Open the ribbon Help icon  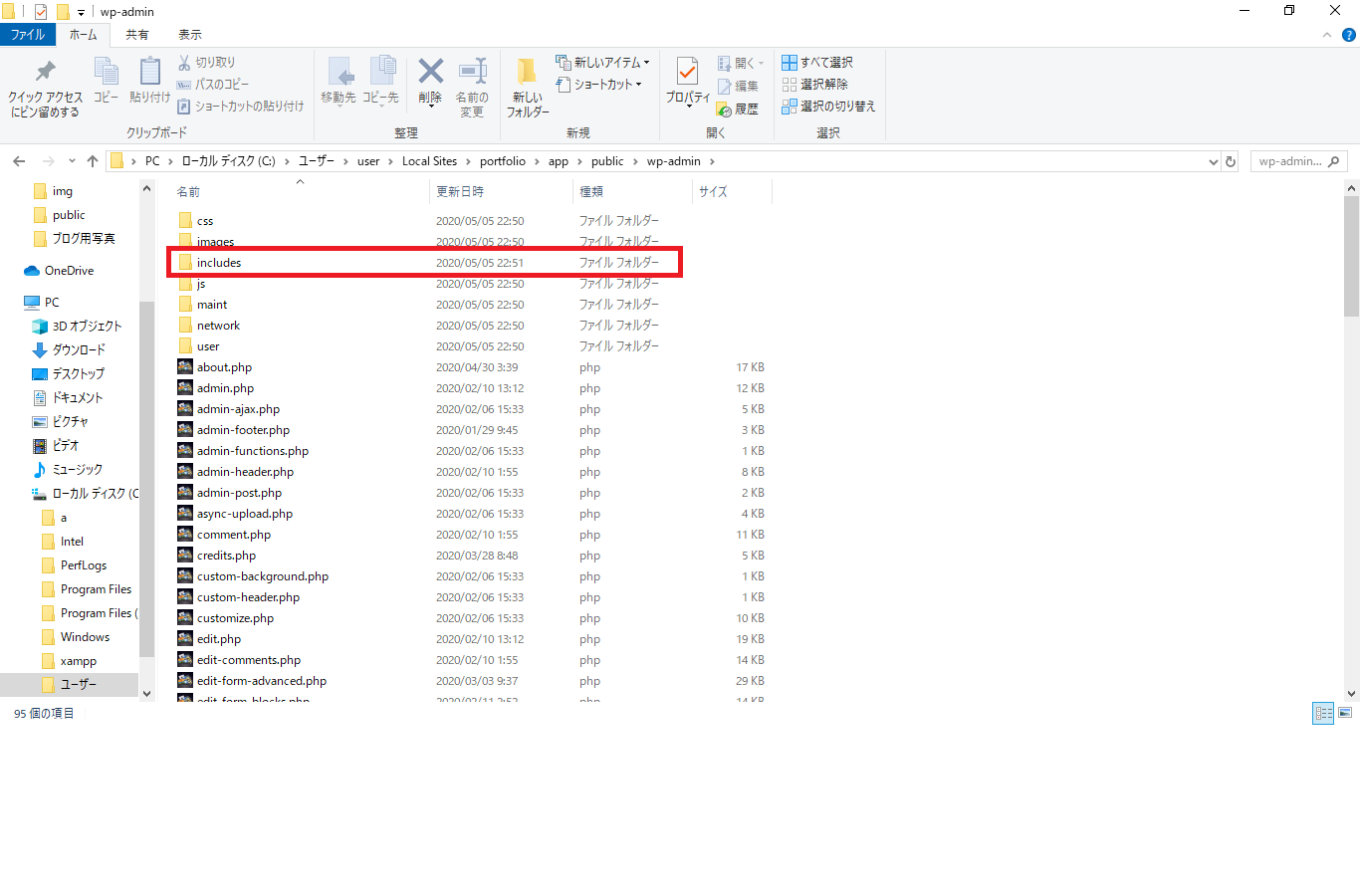tap(1349, 35)
